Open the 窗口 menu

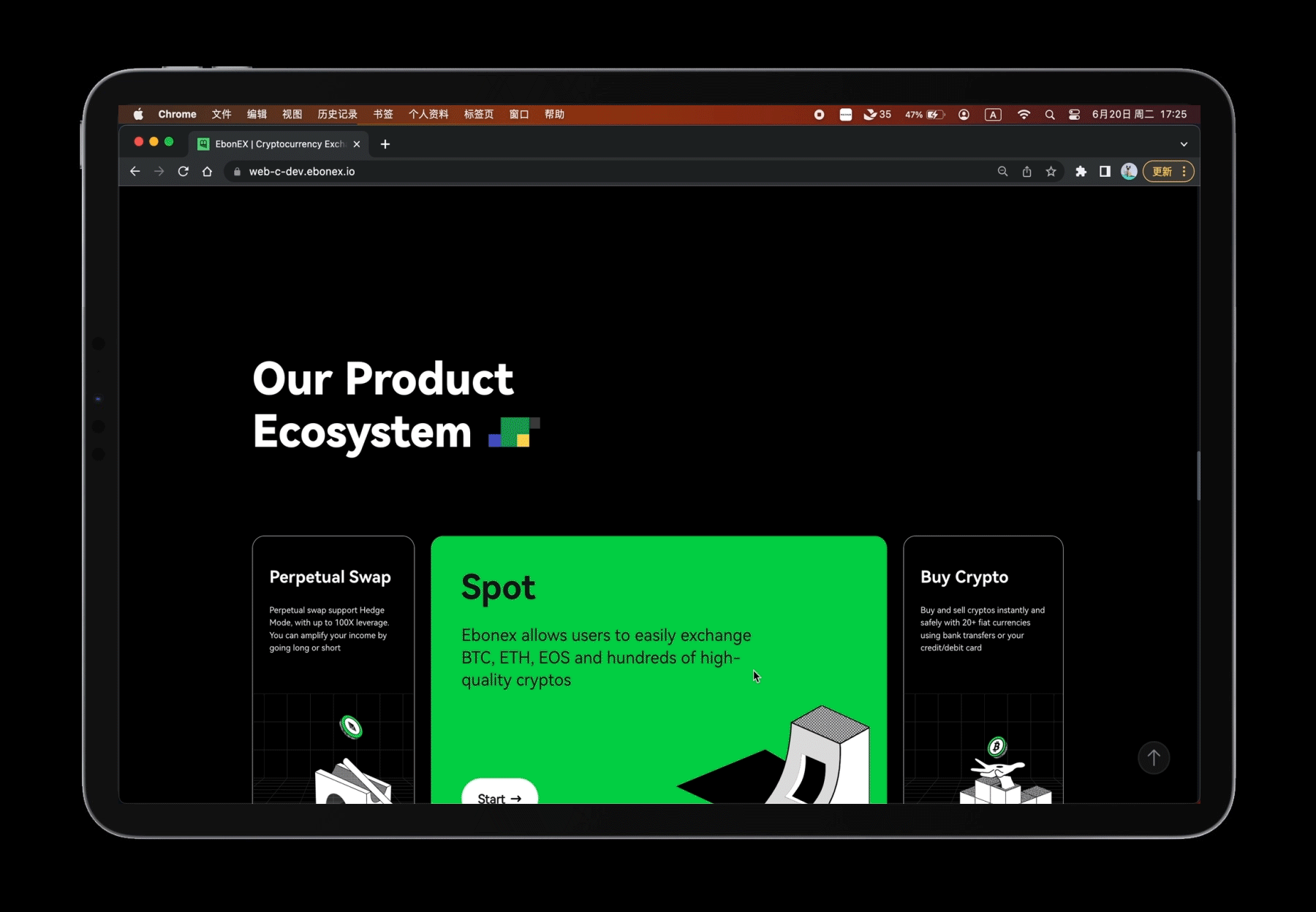coord(519,114)
